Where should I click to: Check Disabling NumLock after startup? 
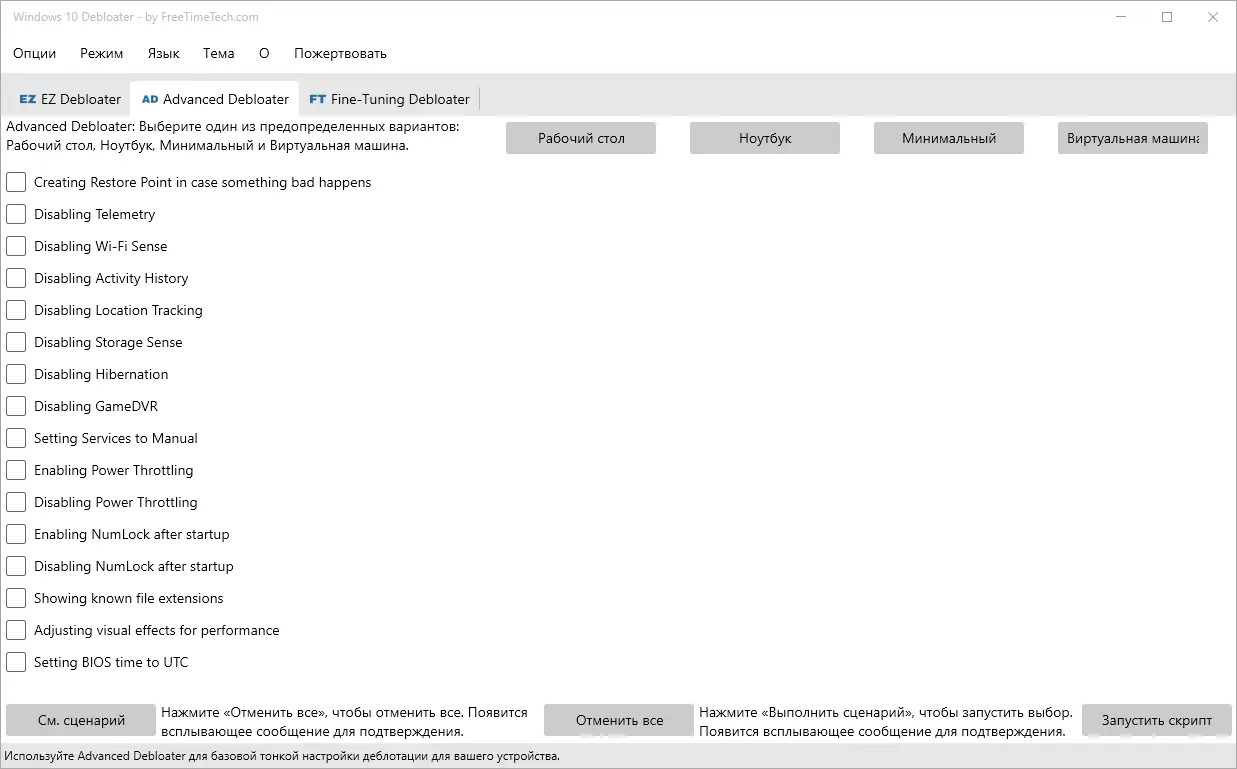point(16,566)
